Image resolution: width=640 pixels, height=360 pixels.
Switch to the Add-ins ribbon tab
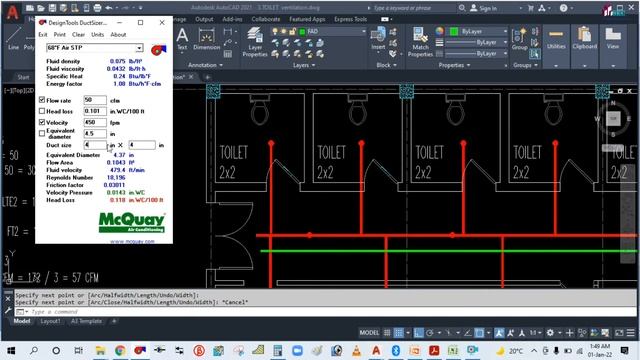point(232,19)
